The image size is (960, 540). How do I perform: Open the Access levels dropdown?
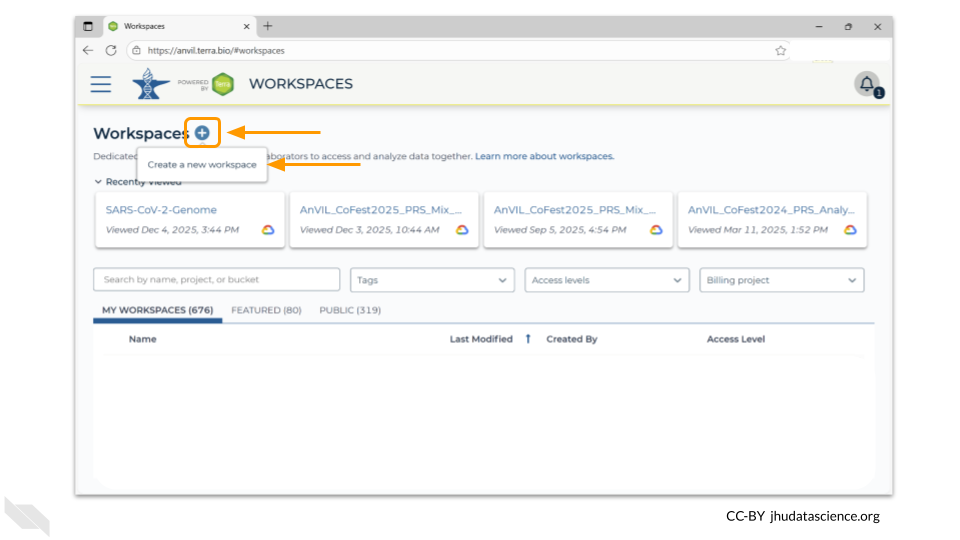click(x=607, y=280)
